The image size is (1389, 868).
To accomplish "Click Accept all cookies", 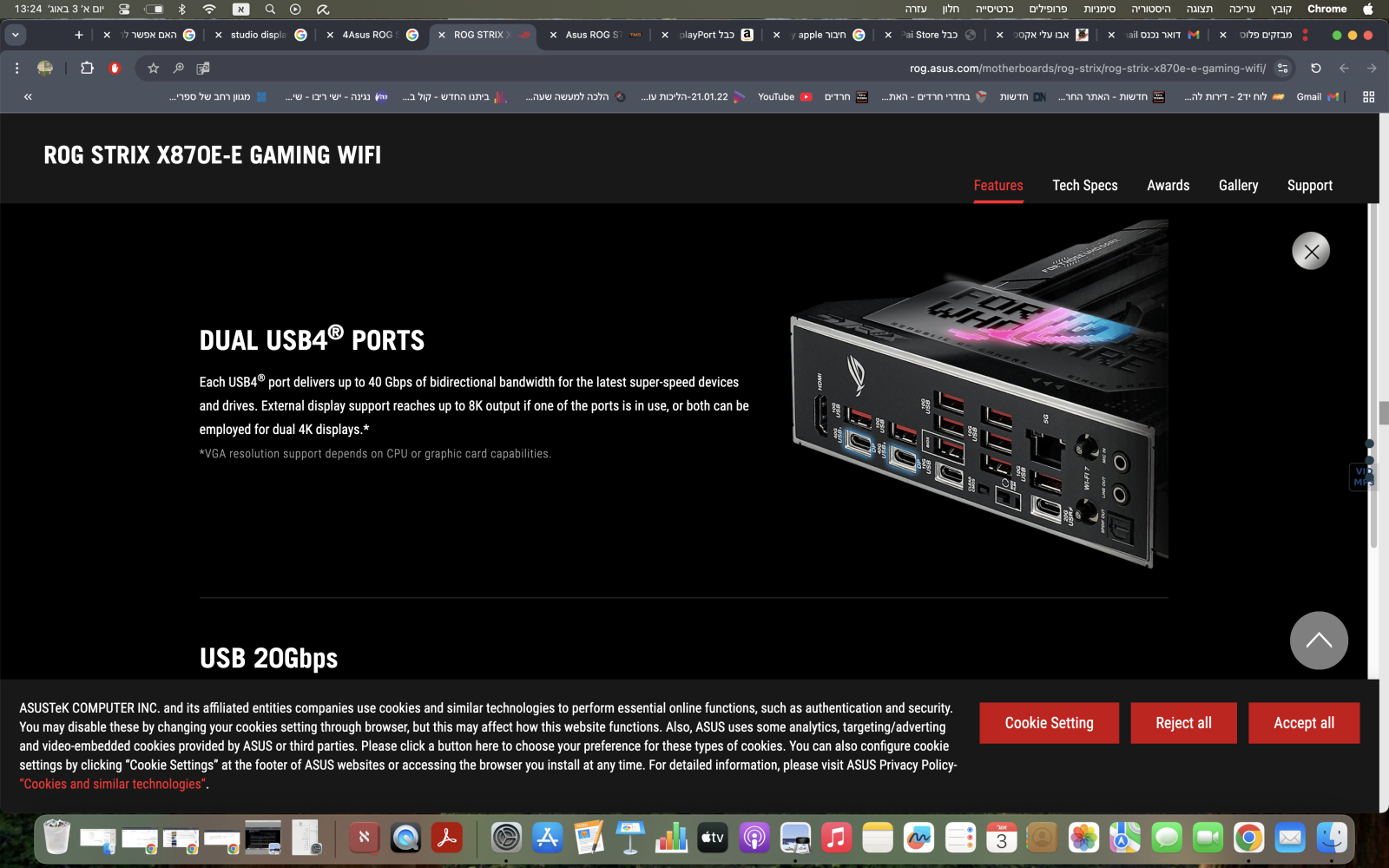I will click(x=1304, y=723).
